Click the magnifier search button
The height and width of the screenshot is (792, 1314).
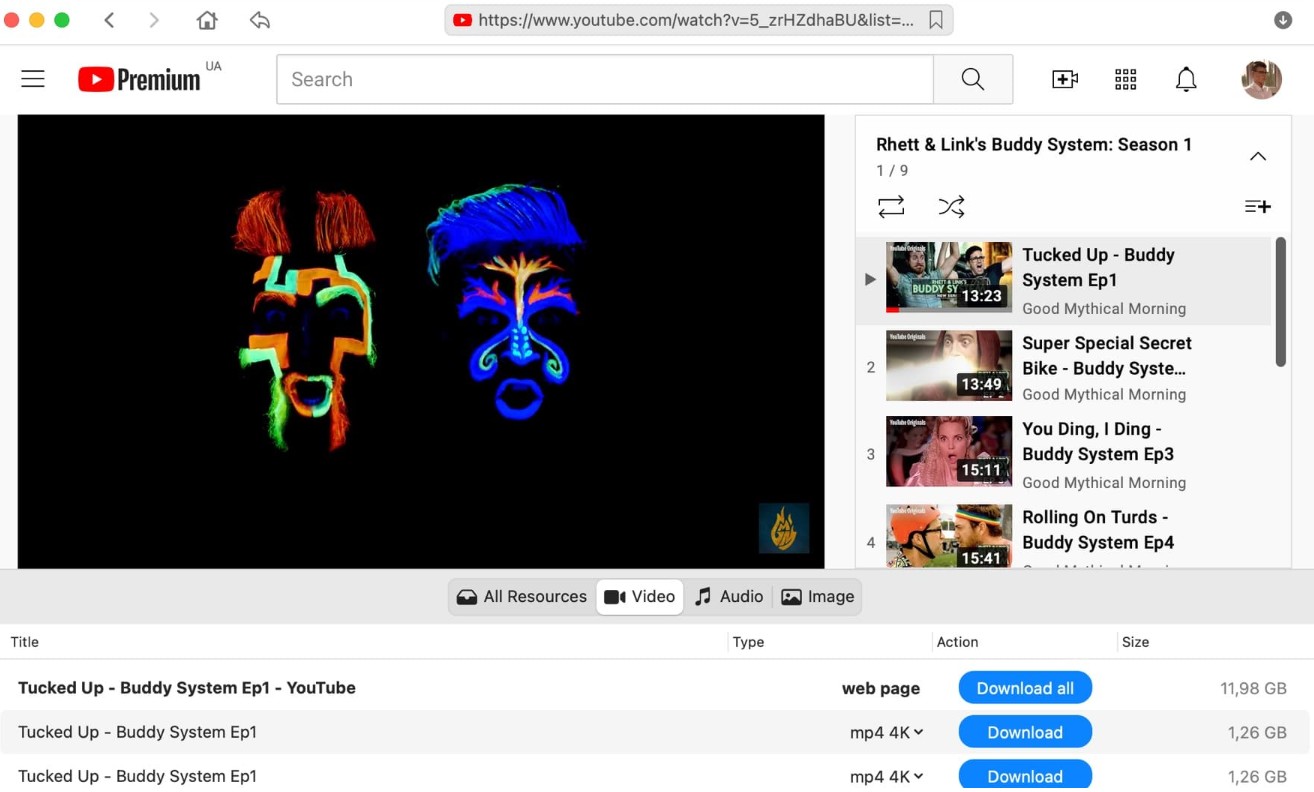coord(973,79)
